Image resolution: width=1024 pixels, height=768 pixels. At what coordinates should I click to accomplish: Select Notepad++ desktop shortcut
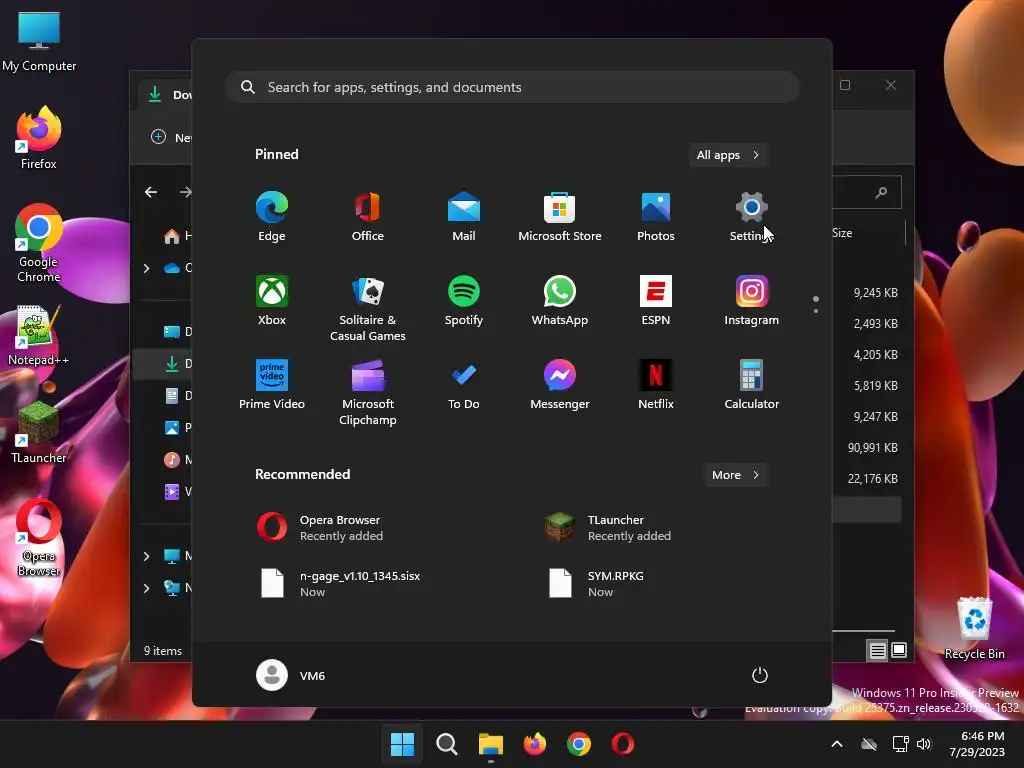click(x=39, y=336)
